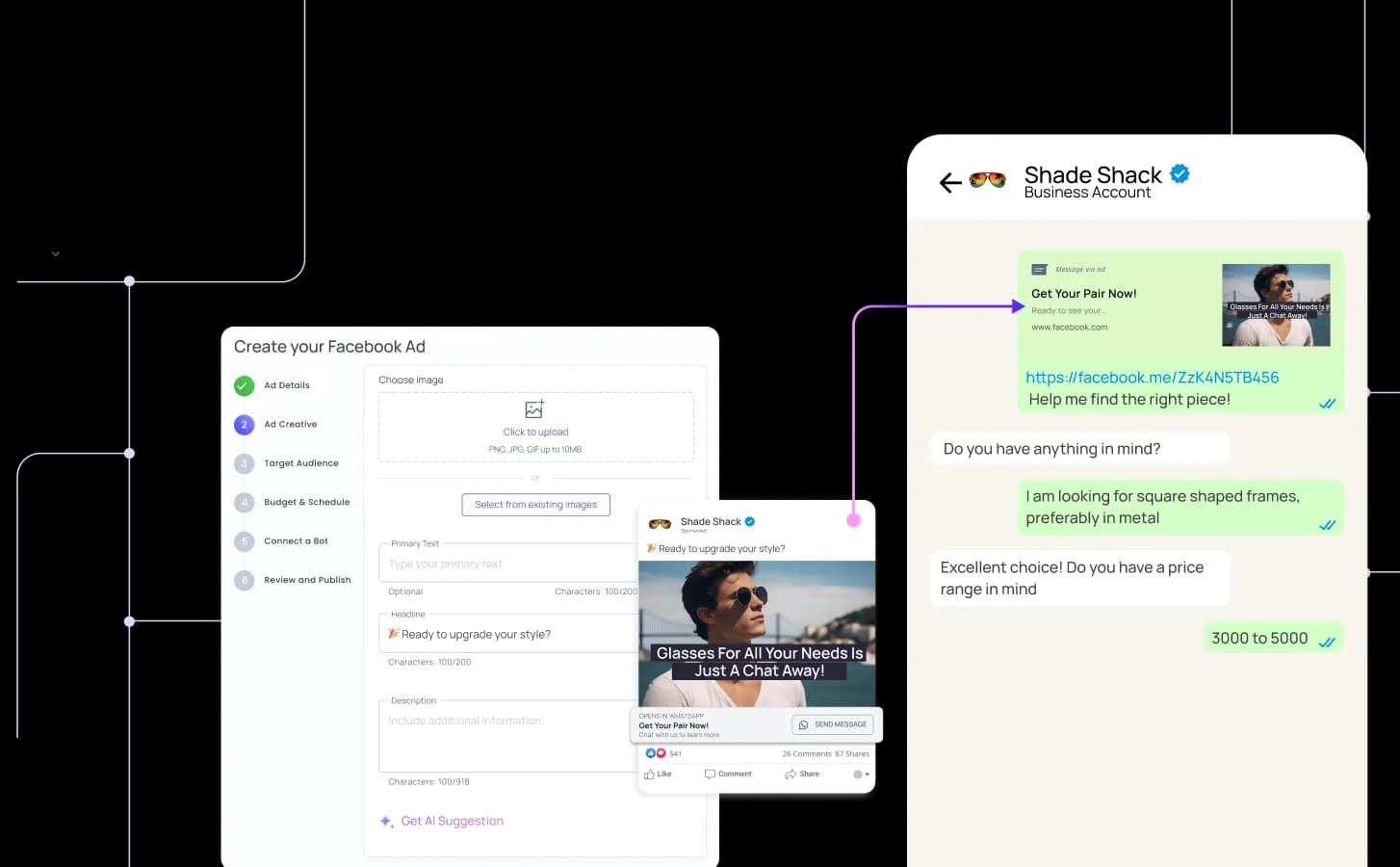Click the sparkle icon beside Get AI Suggestion
The image size is (1400, 867).
(386, 822)
